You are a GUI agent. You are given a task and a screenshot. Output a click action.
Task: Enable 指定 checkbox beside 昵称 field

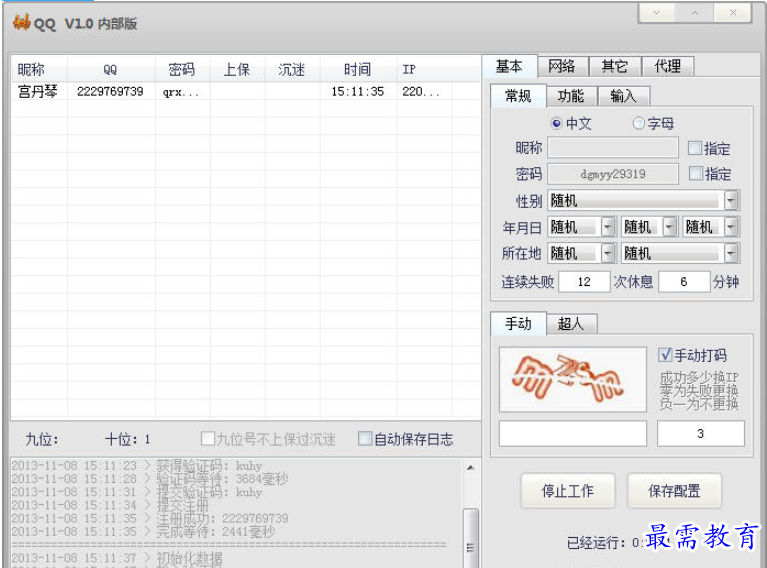pos(695,148)
